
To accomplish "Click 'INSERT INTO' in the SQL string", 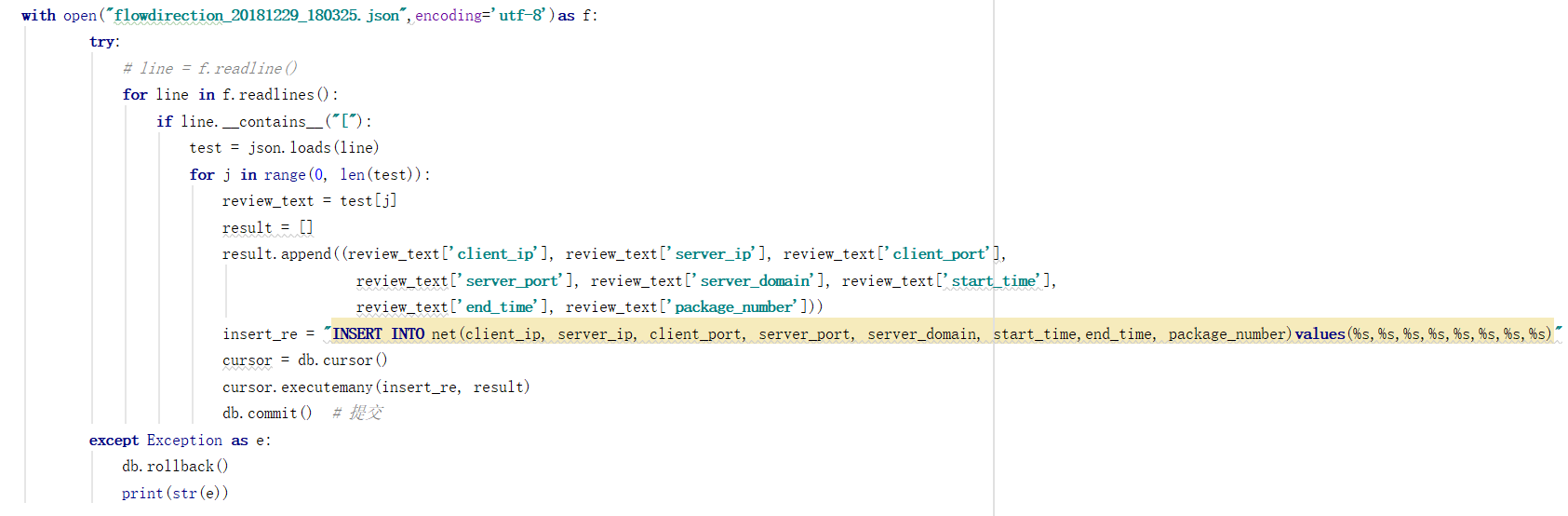I will click(379, 333).
